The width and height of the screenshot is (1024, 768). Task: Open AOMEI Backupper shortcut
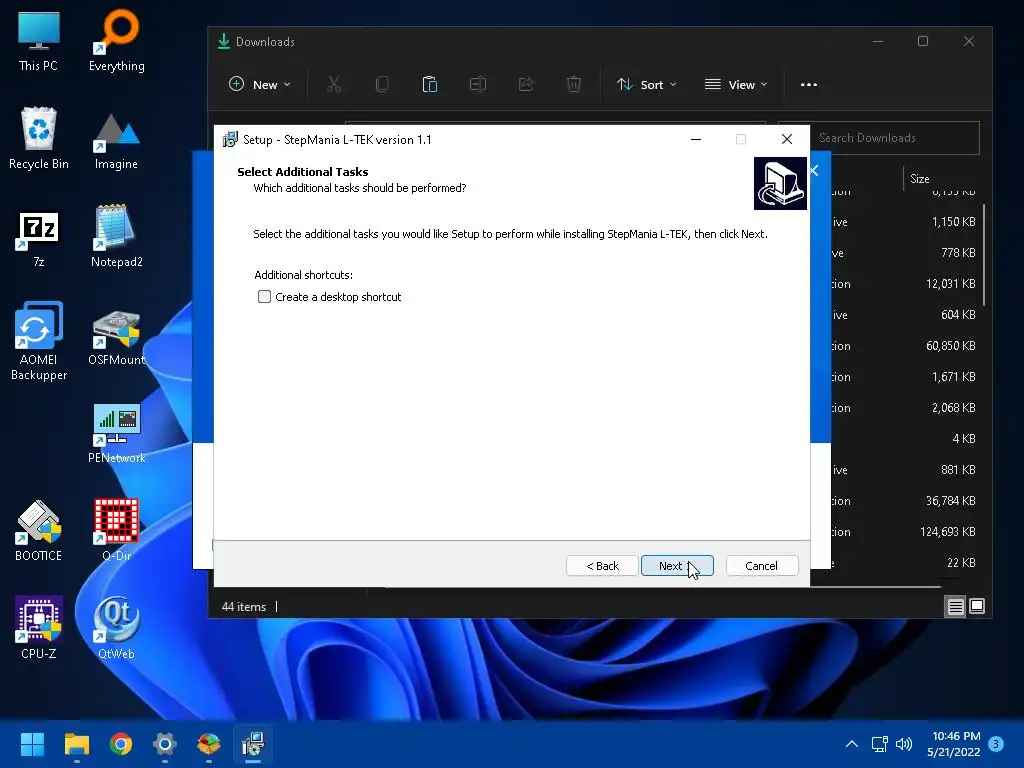click(39, 341)
